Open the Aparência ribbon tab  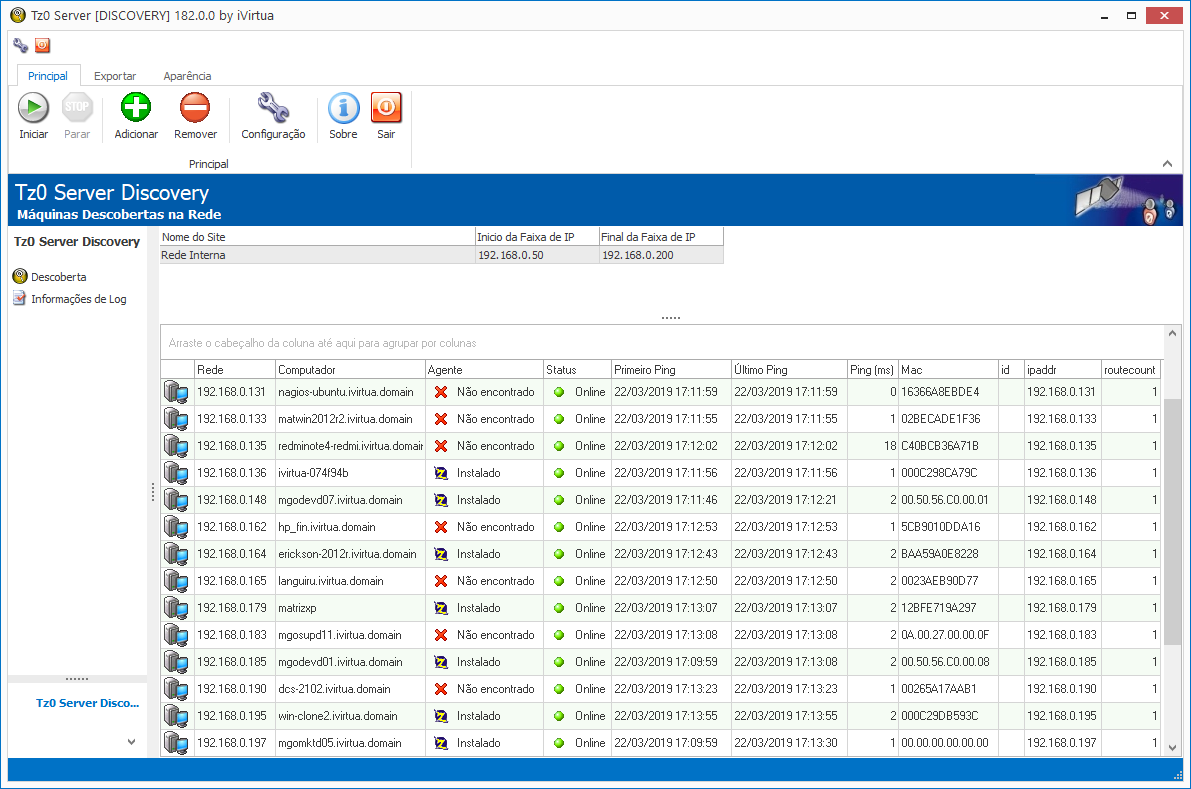point(187,76)
